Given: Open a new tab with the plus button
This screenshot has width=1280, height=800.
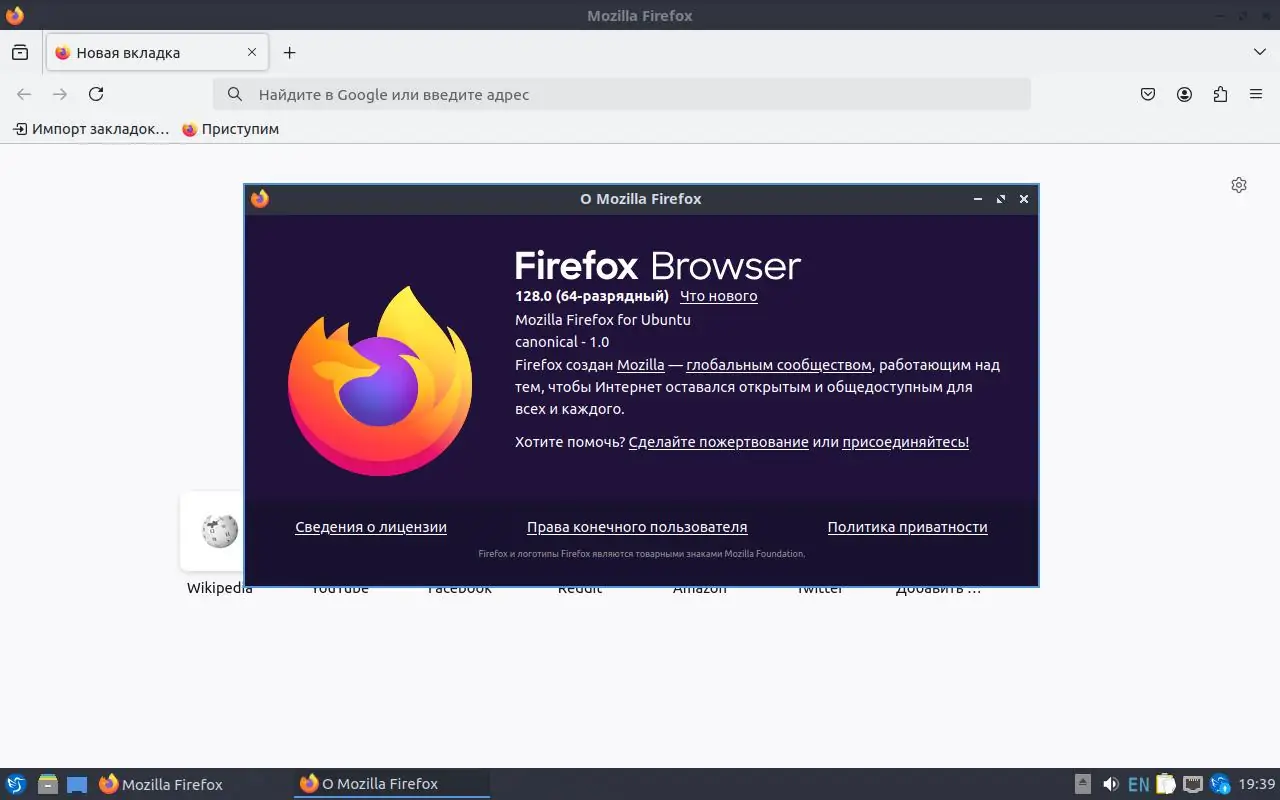Looking at the screenshot, I should coord(289,52).
